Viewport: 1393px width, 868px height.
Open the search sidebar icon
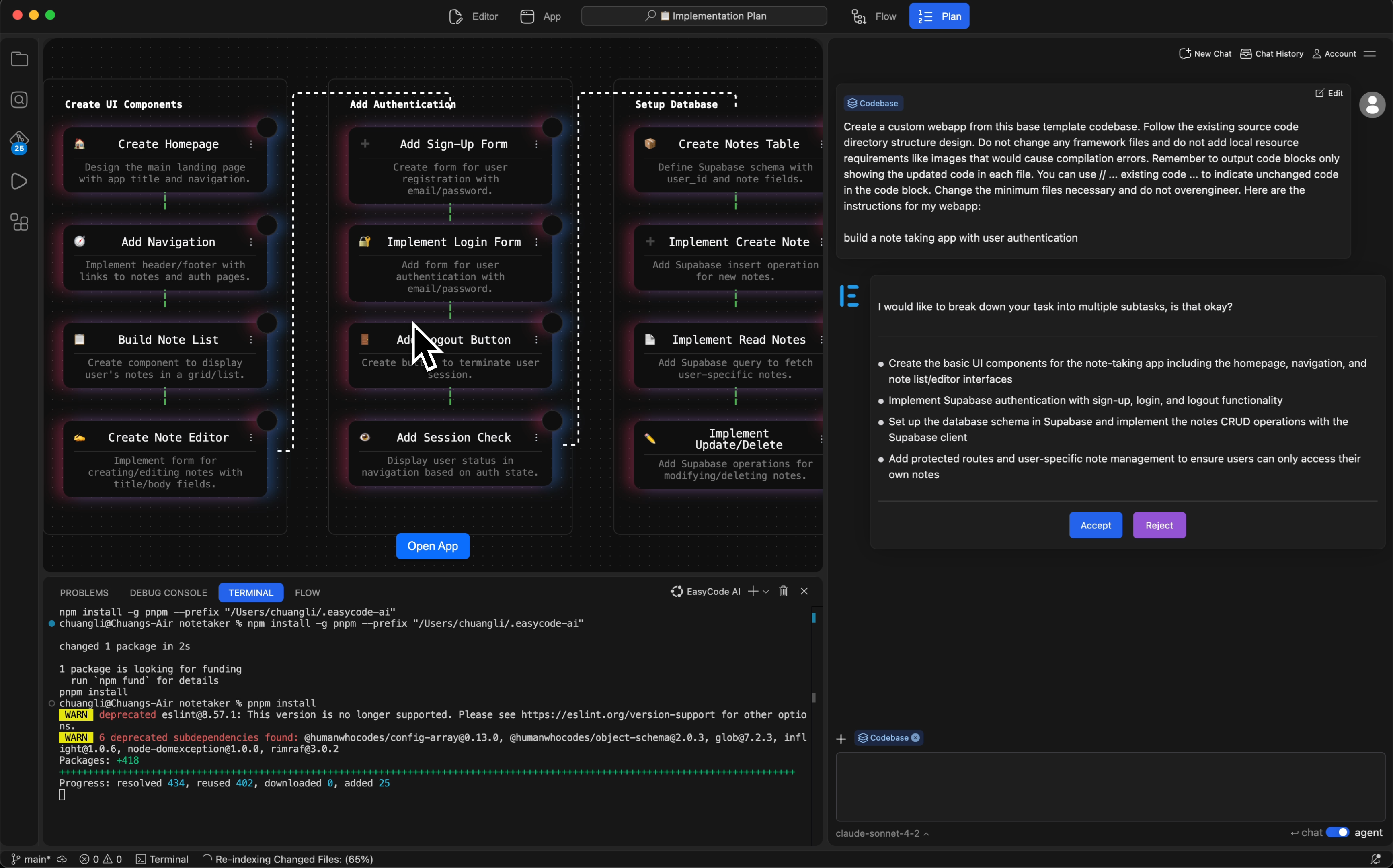20,100
